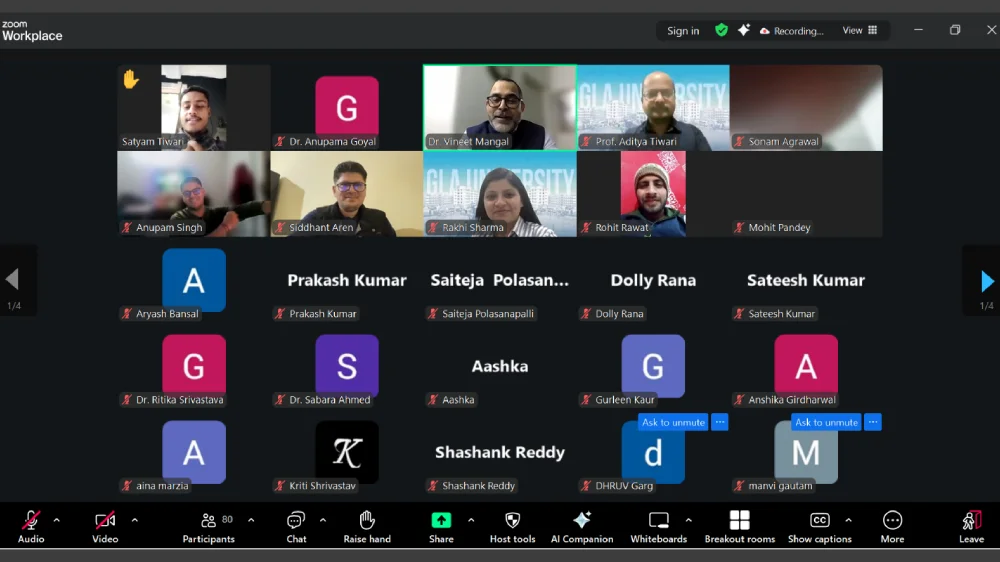Select Dr. Vineet Mangal's video tile
Screen dimensions: 1000x562
[499, 107]
